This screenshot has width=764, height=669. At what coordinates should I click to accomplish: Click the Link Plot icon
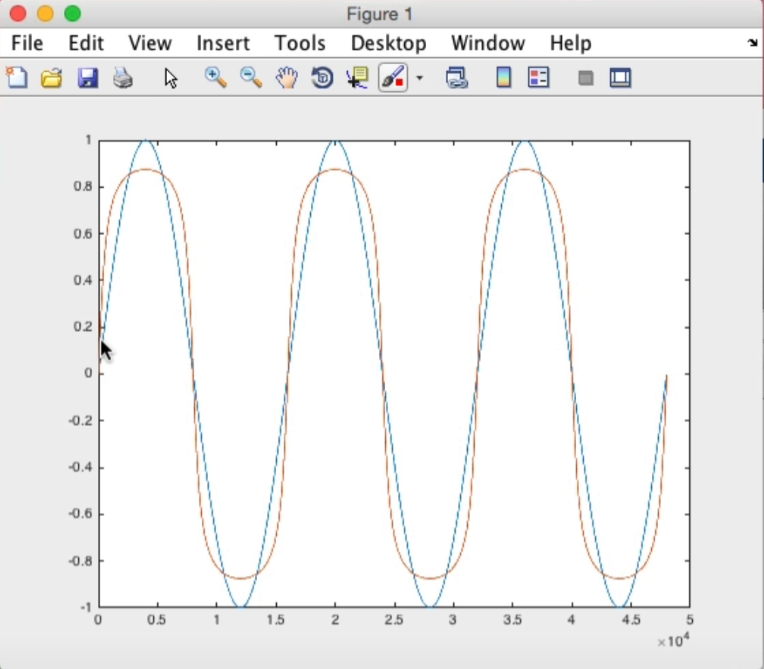pos(457,78)
